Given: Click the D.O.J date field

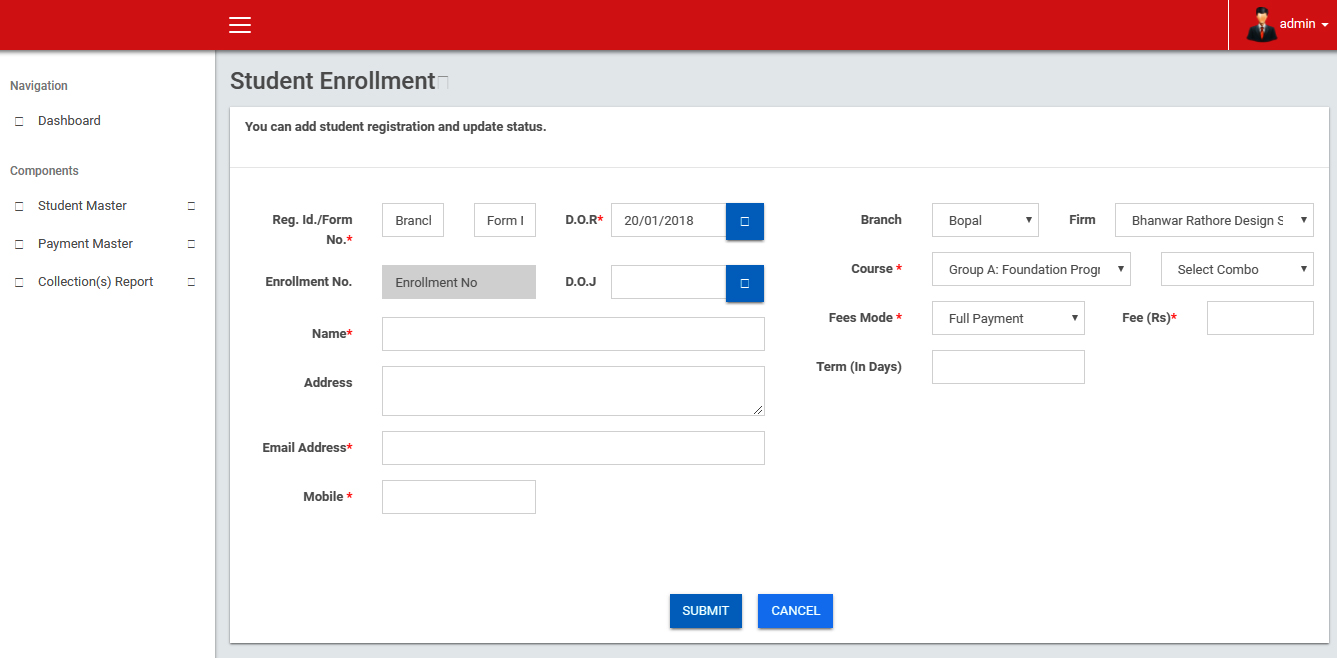Looking at the screenshot, I should (x=668, y=282).
